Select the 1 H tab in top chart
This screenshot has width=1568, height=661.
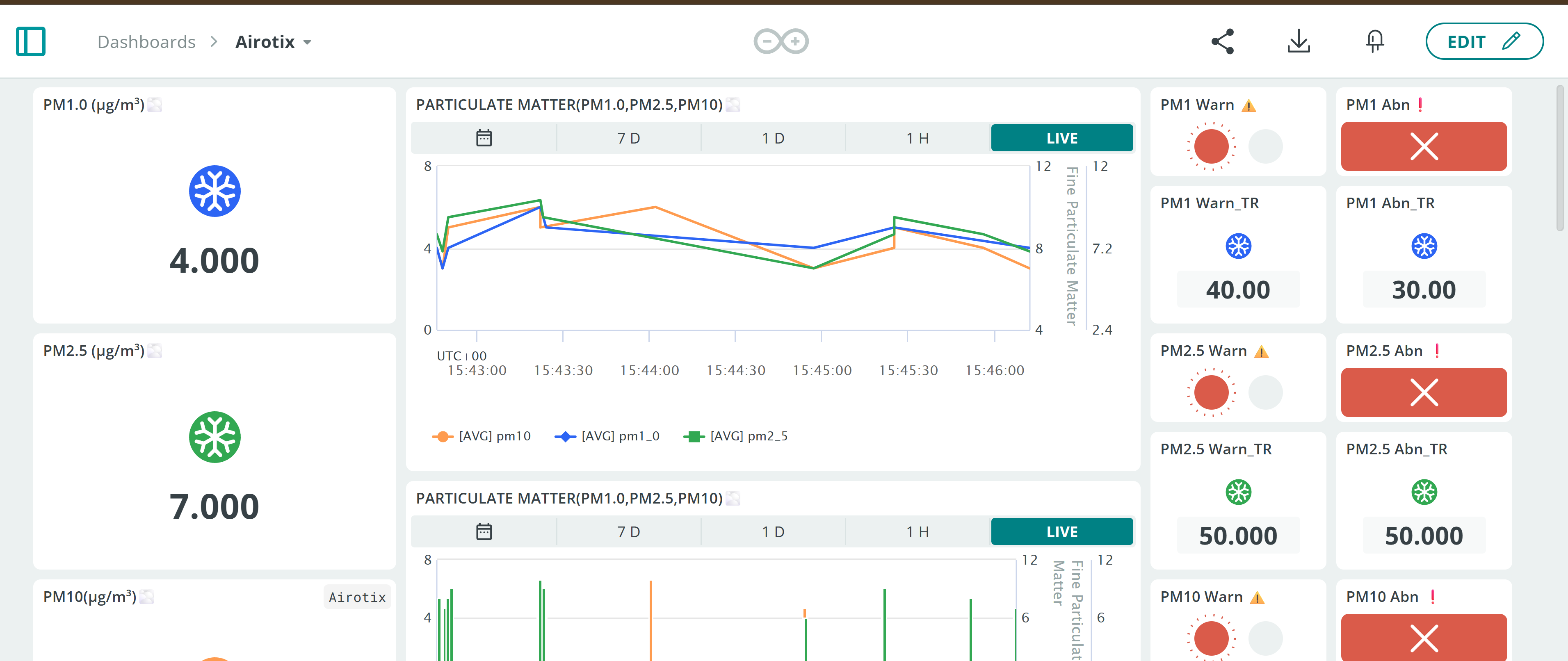(x=918, y=138)
